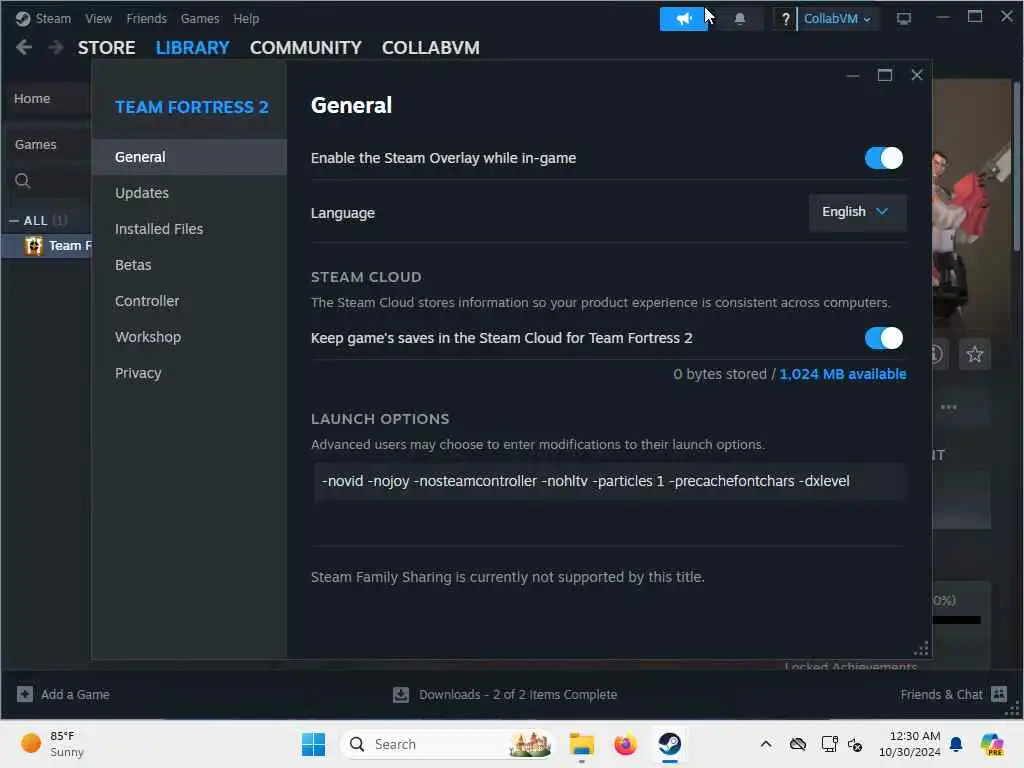Open the Privacy properties tab
The image size is (1024, 768).
pyautogui.click(x=189, y=373)
